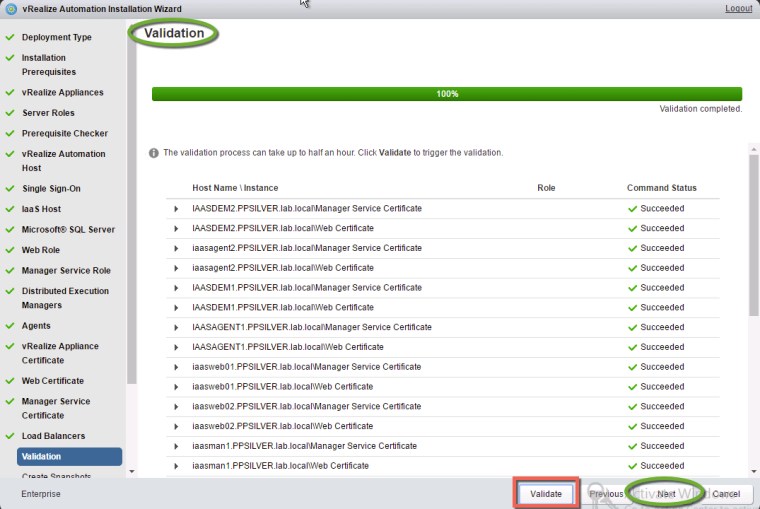Click the green check next to Prerequisite Checker
Image resolution: width=760 pixels, height=509 pixels.
point(10,133)
